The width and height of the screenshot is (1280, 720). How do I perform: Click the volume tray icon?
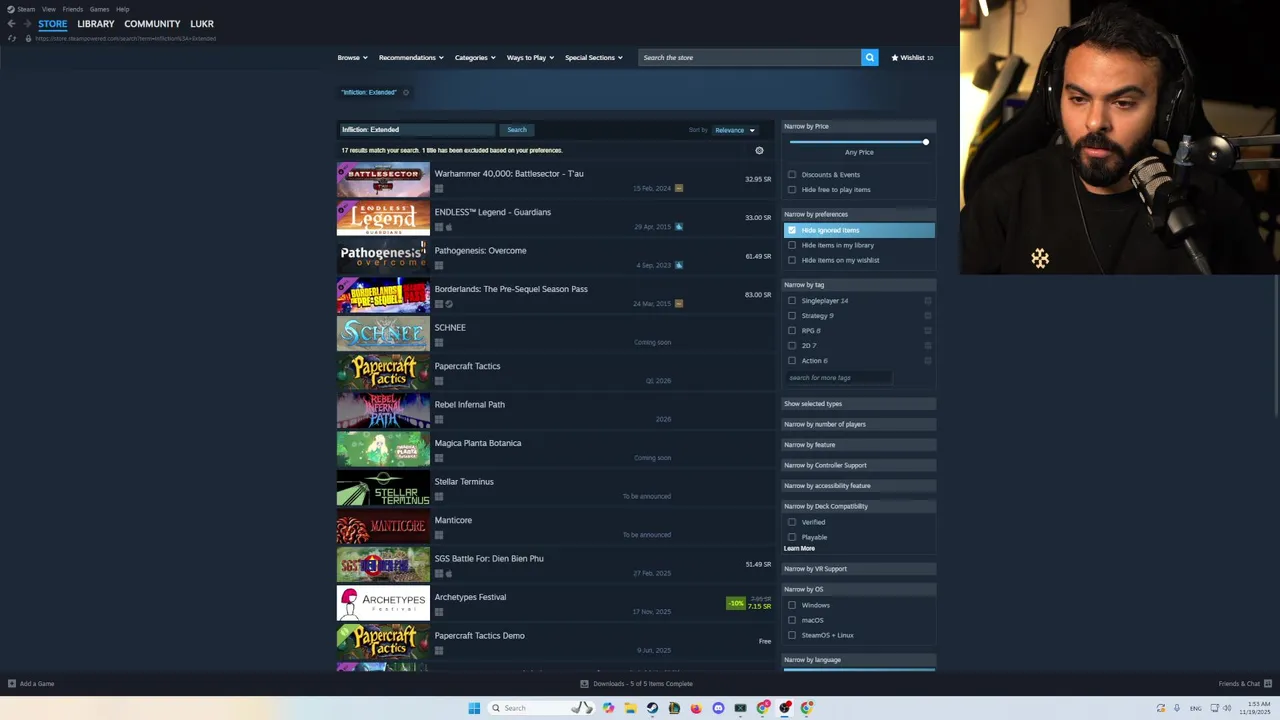1227,708
